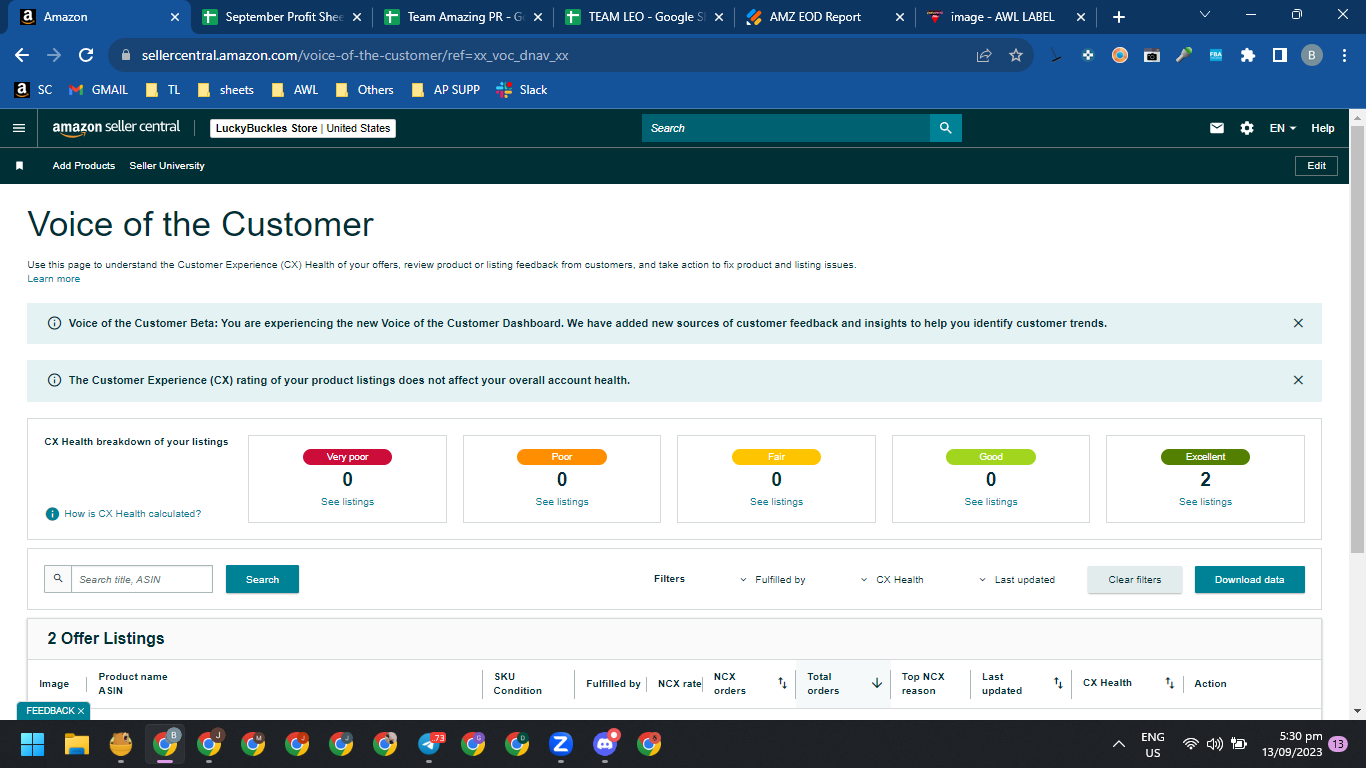Open the CX Health filter dropdown
Viewport: 1366px width, 768px height.
(x=892, y=580)
